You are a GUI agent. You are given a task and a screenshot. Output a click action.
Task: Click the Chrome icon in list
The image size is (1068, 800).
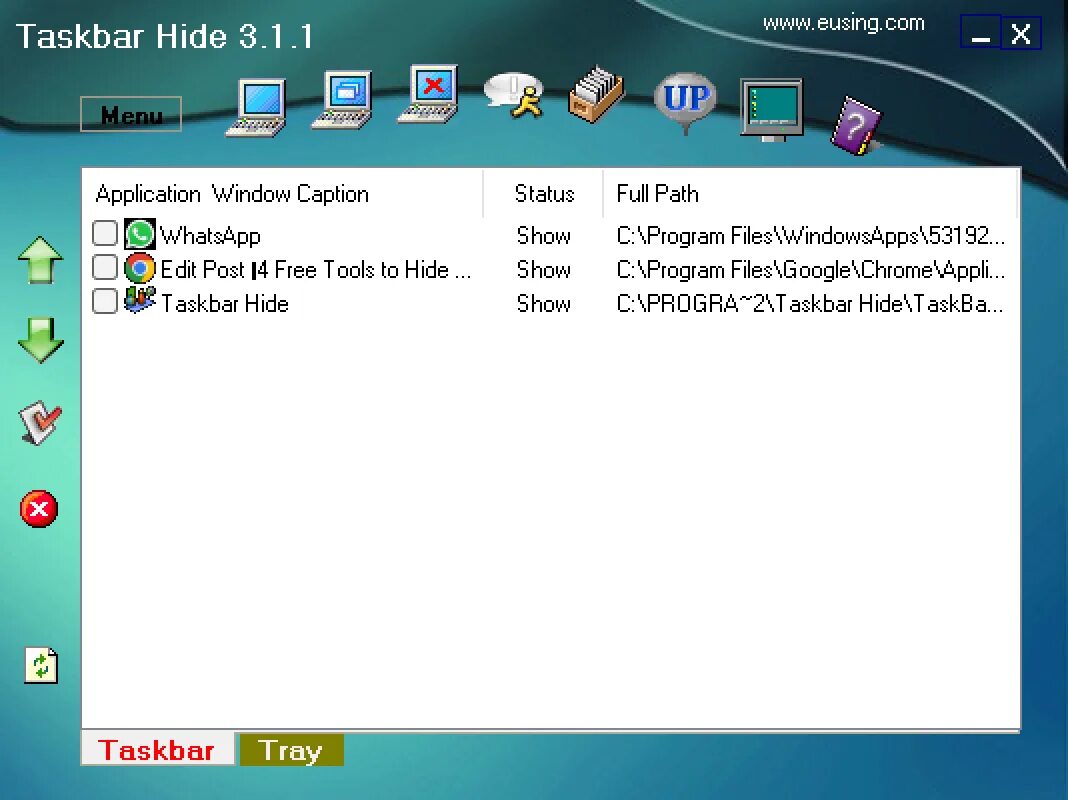140,268
